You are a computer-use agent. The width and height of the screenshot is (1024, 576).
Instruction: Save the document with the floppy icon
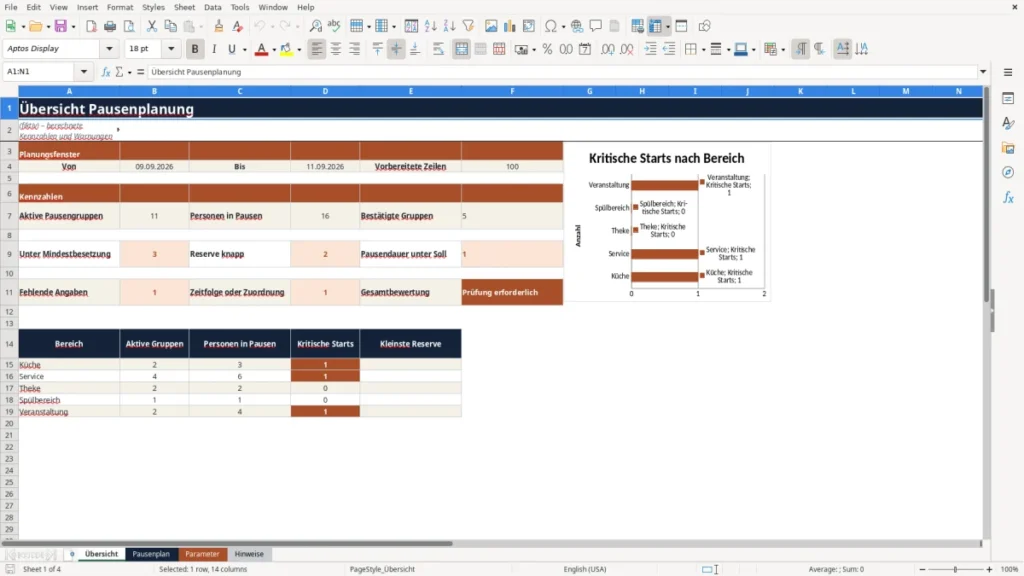point(61,26)
